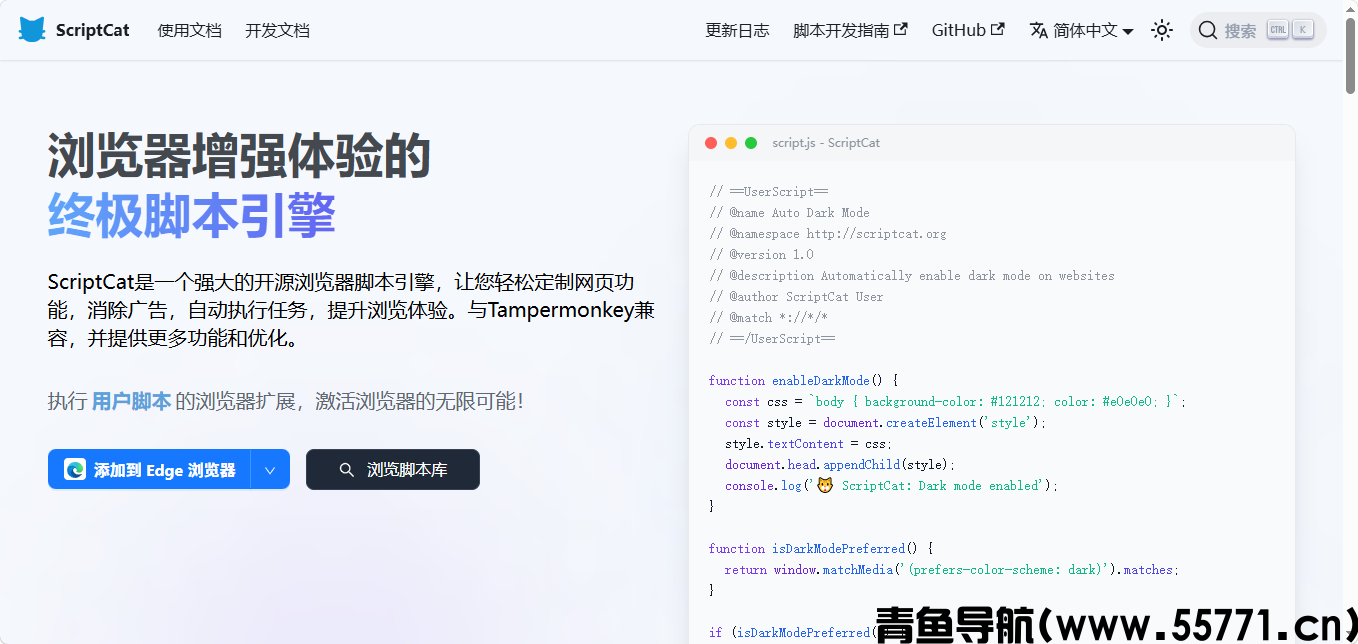Go to 更新日志 page
This screenshot has height=644, width=1358.
[738, 30]
